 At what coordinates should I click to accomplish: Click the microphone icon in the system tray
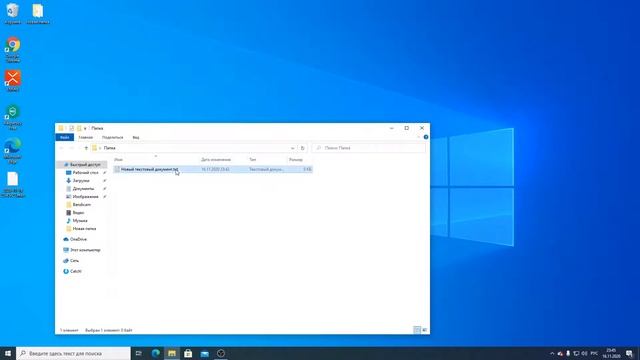[x=568, y=353]
